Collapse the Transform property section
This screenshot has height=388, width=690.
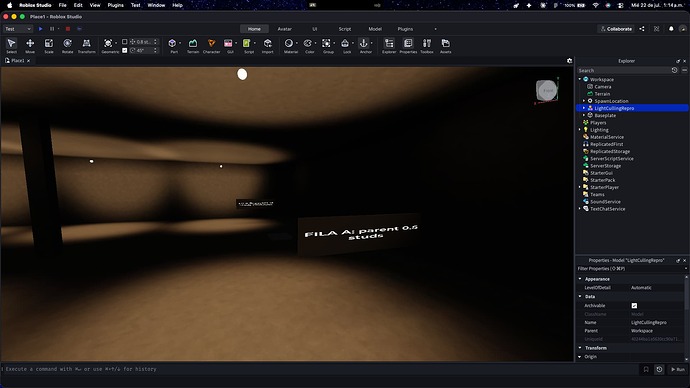click(x=580, y=348)
